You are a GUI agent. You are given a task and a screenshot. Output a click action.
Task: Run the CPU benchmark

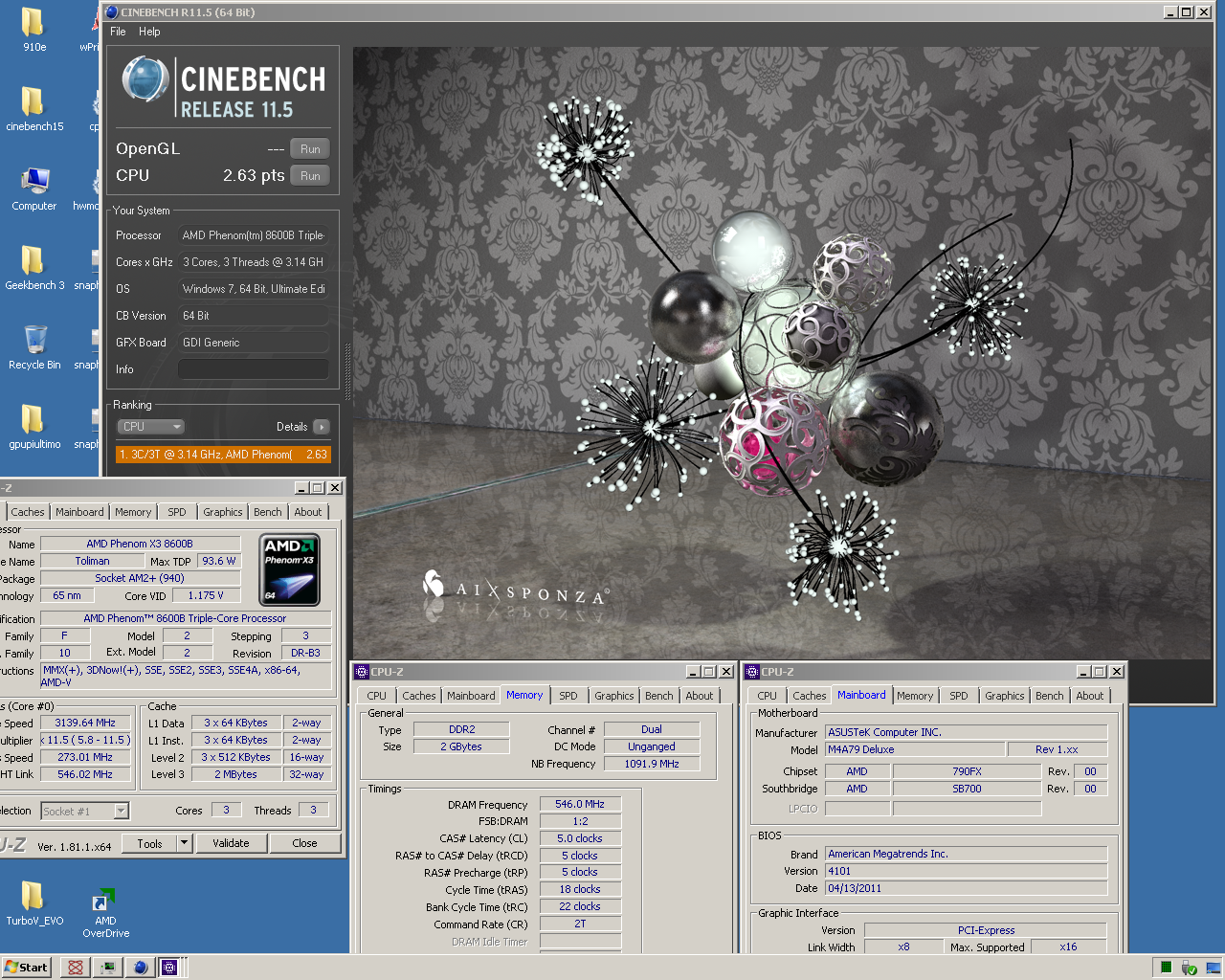[x=310, y=176]
